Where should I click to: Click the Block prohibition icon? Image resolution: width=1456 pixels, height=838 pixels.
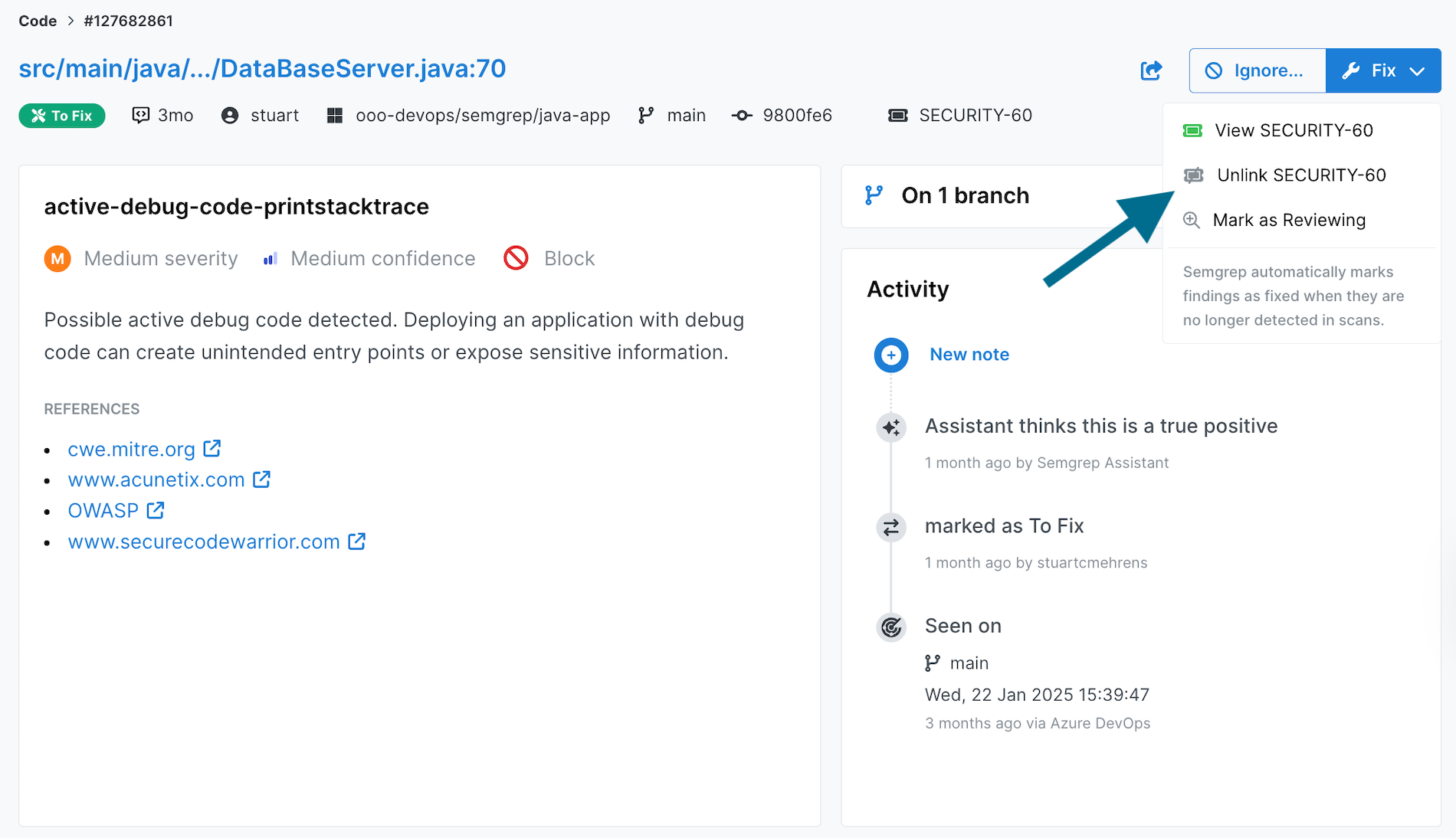[x=516, y=258]
